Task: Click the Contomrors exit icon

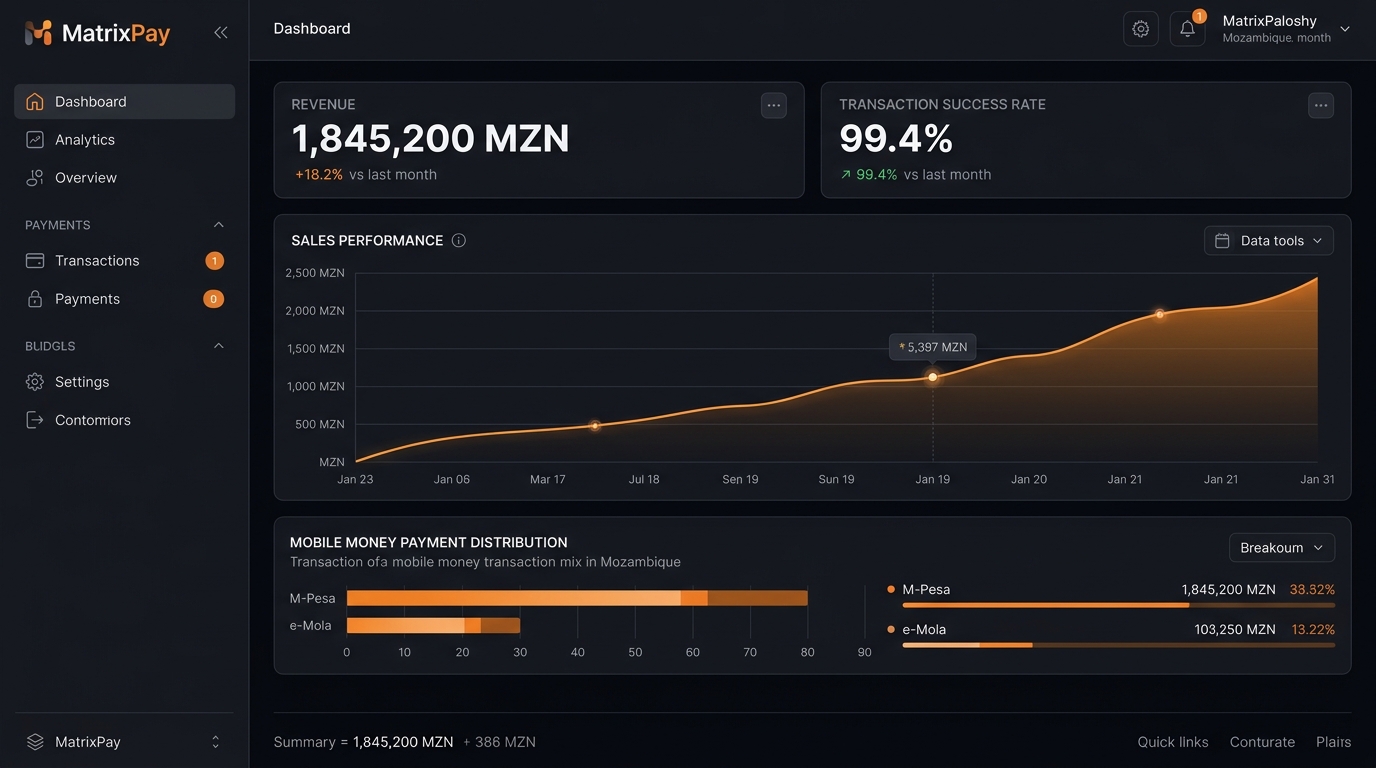Action: pyautogui.click(x=35, y=420)
